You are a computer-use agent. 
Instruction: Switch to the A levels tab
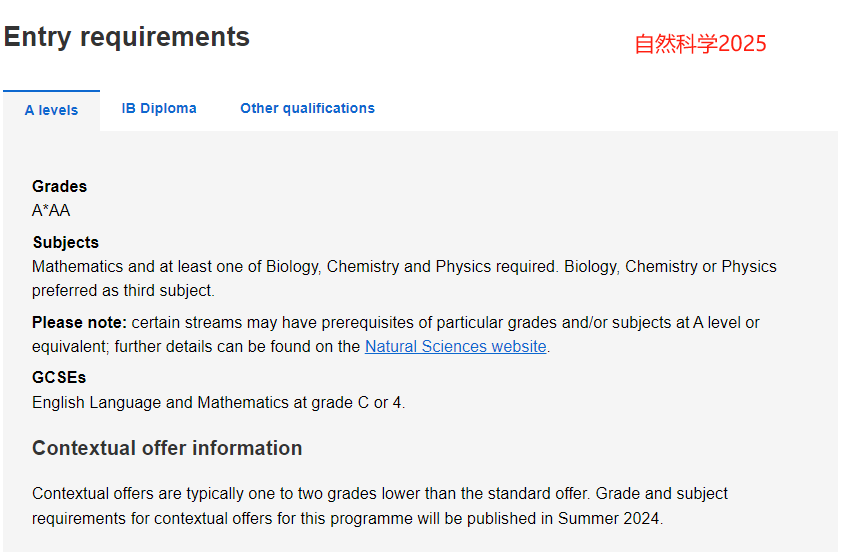51,110
